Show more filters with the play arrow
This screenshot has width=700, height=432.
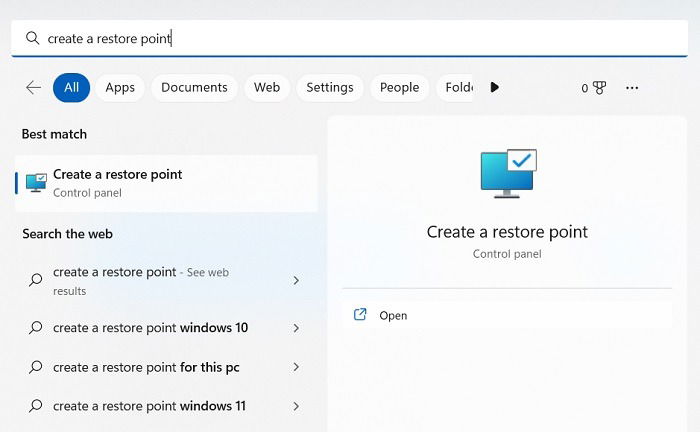(x=494, y=87)
